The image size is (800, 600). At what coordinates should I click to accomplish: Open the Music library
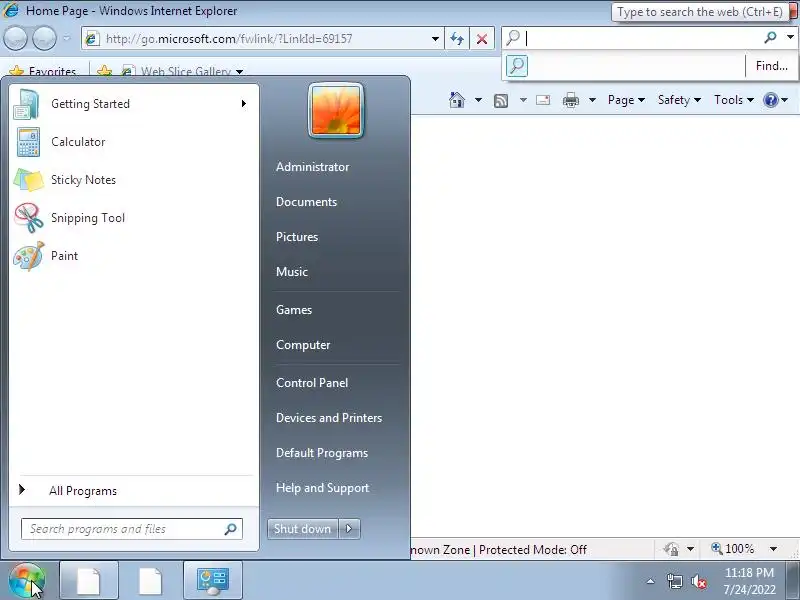tap(292, 272)
